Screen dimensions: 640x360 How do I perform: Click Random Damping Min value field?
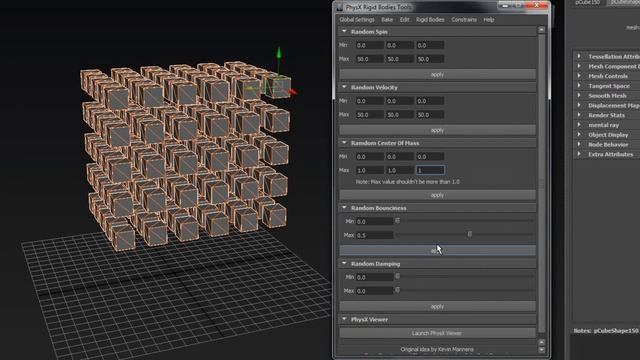374,277
